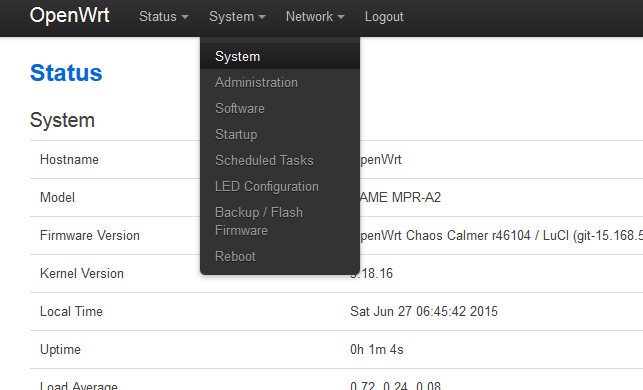Click the System section heading
Viewport: 643px width, 390px height.
[62, 120]
